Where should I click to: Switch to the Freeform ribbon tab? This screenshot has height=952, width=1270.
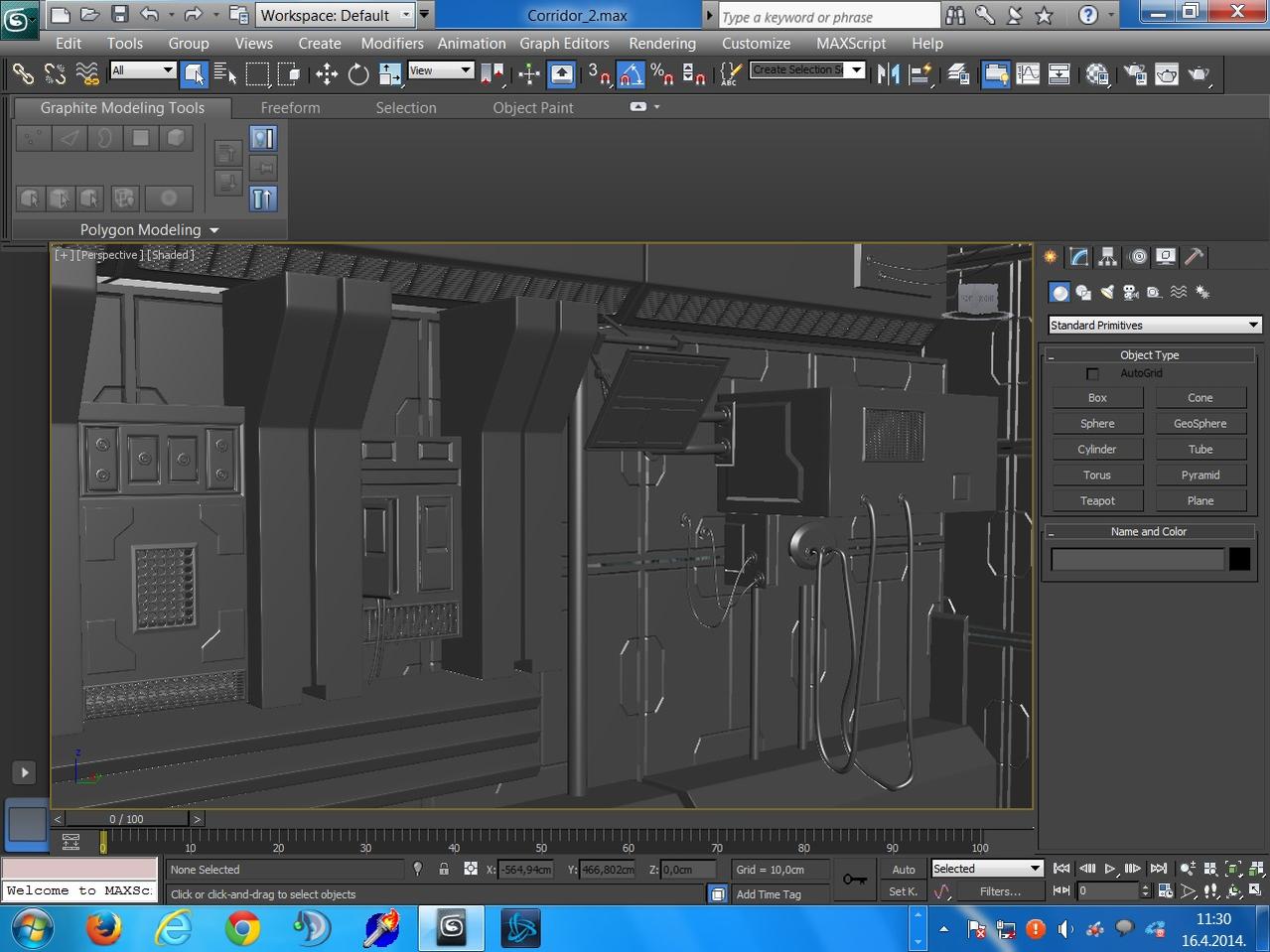coord(290,107)
